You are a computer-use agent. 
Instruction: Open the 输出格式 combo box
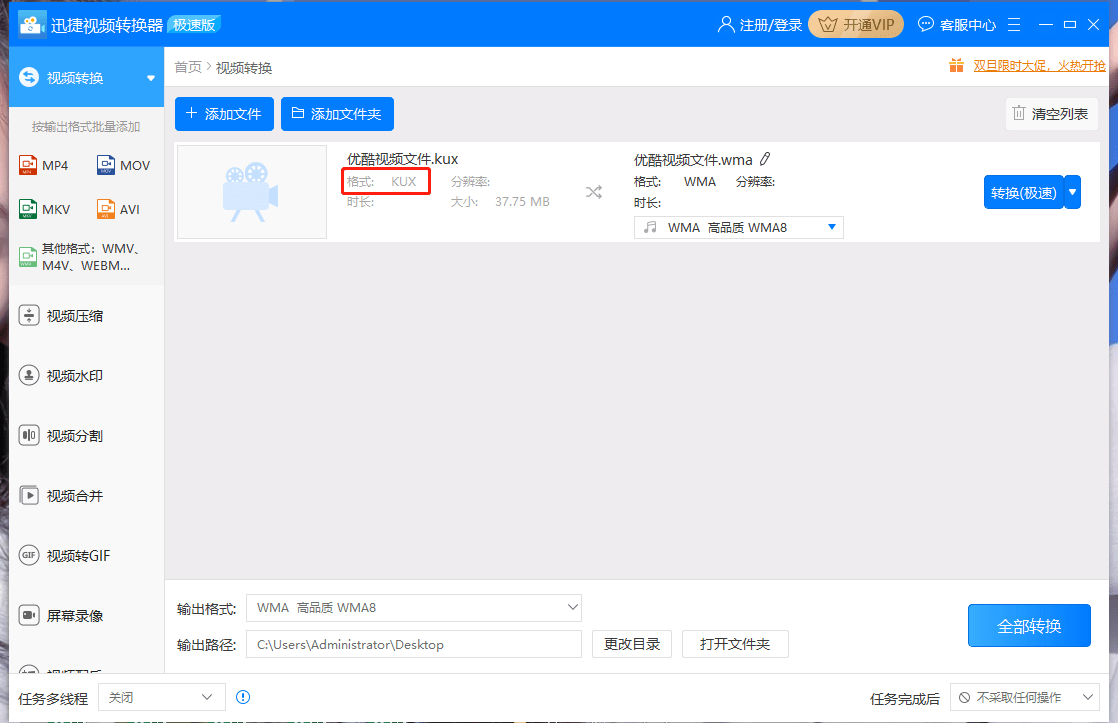(x=414, y=607)
